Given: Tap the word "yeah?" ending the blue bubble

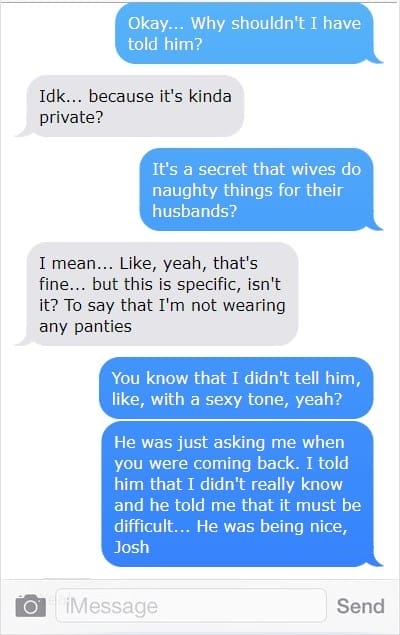Looking at the screenshot, I should [x=319, y=400].
